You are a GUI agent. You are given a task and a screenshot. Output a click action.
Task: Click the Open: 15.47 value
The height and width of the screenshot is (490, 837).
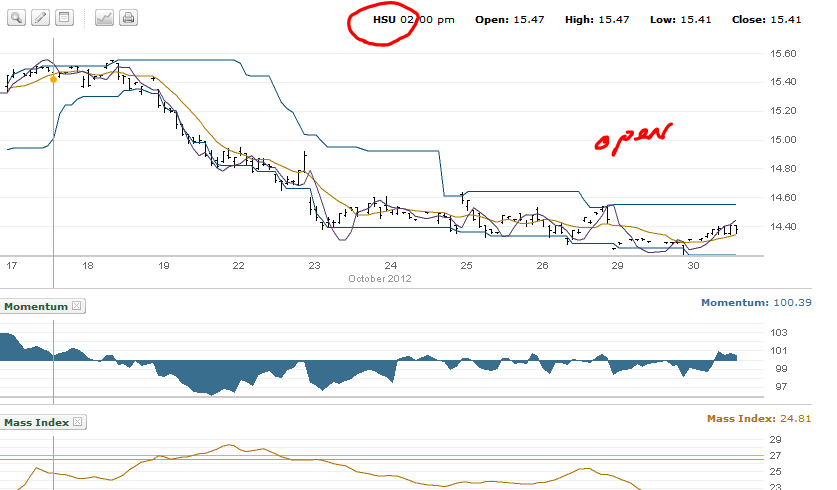click(x=510, y=20)
